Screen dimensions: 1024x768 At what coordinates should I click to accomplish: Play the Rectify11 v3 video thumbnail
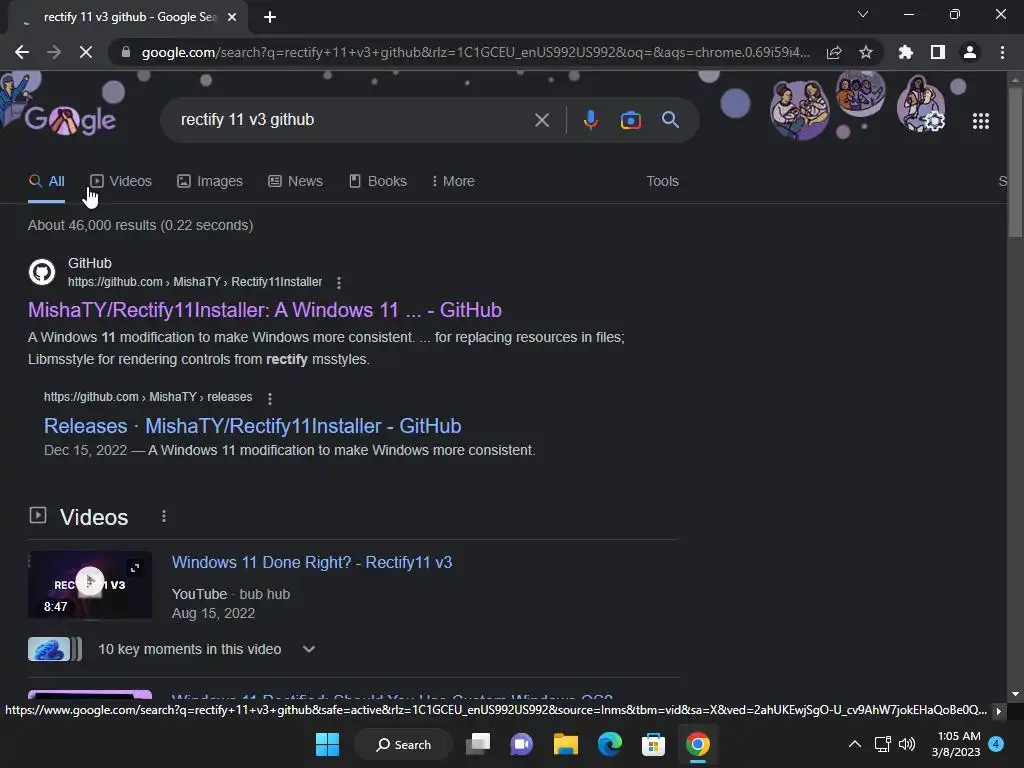click(90, 584)
